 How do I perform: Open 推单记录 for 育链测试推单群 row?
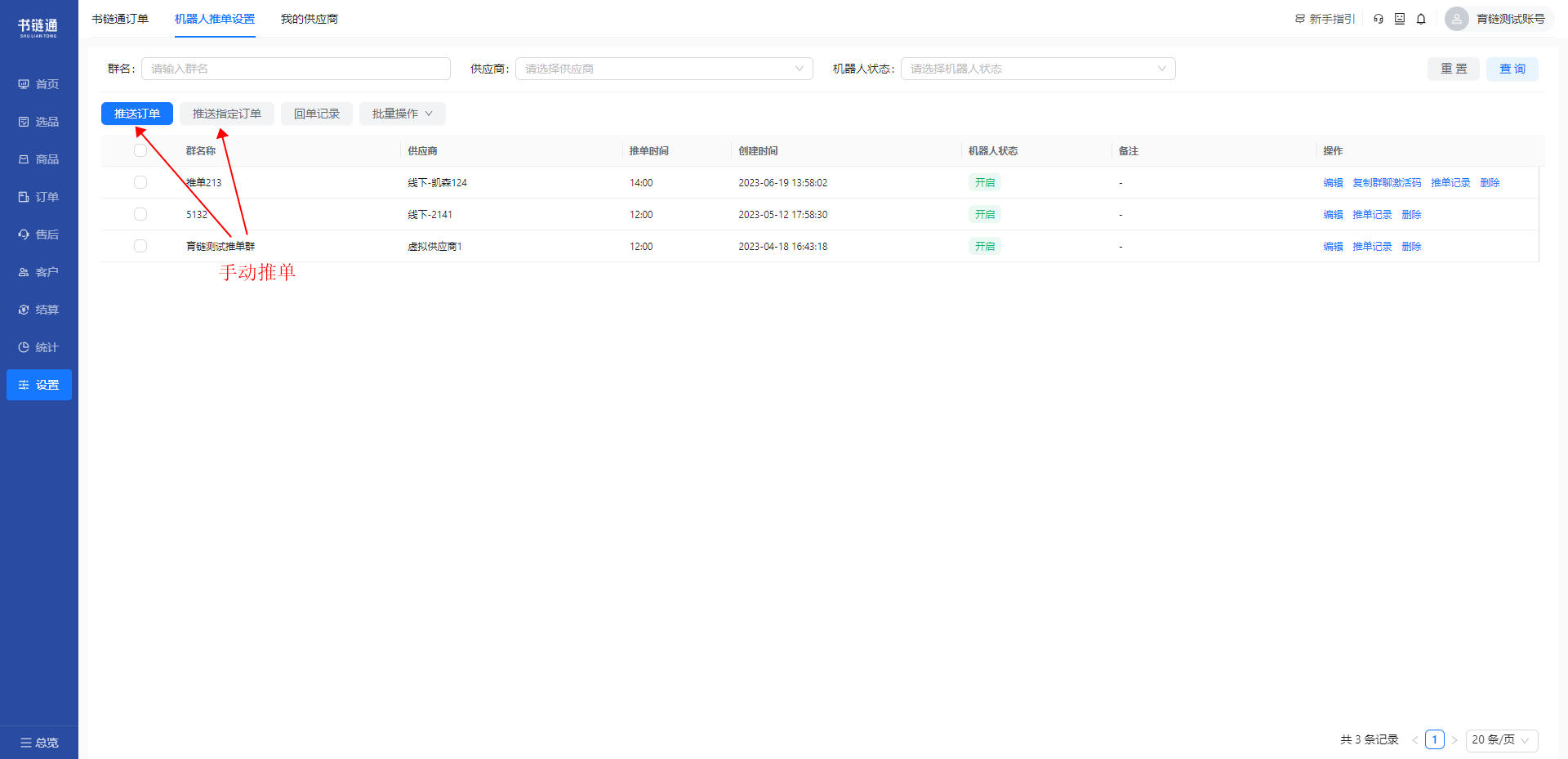click(x=1372, y=246)
